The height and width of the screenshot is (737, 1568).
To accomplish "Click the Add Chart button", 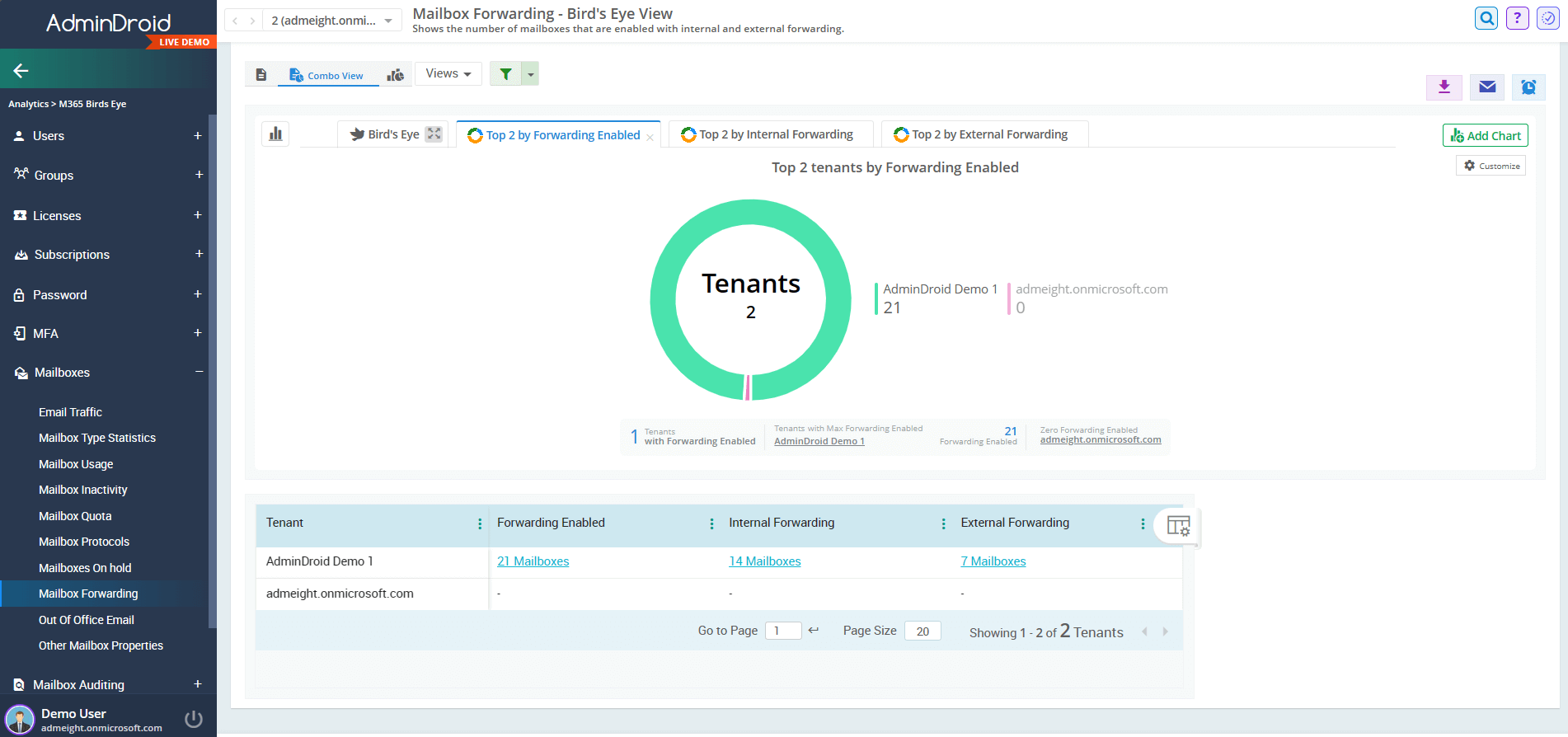I will point(1485,135).
